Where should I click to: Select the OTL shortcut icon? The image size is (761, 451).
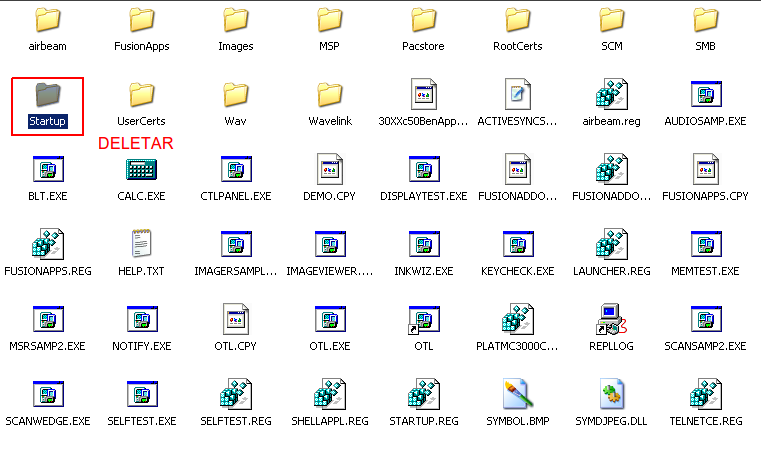(x=424, y=319)
